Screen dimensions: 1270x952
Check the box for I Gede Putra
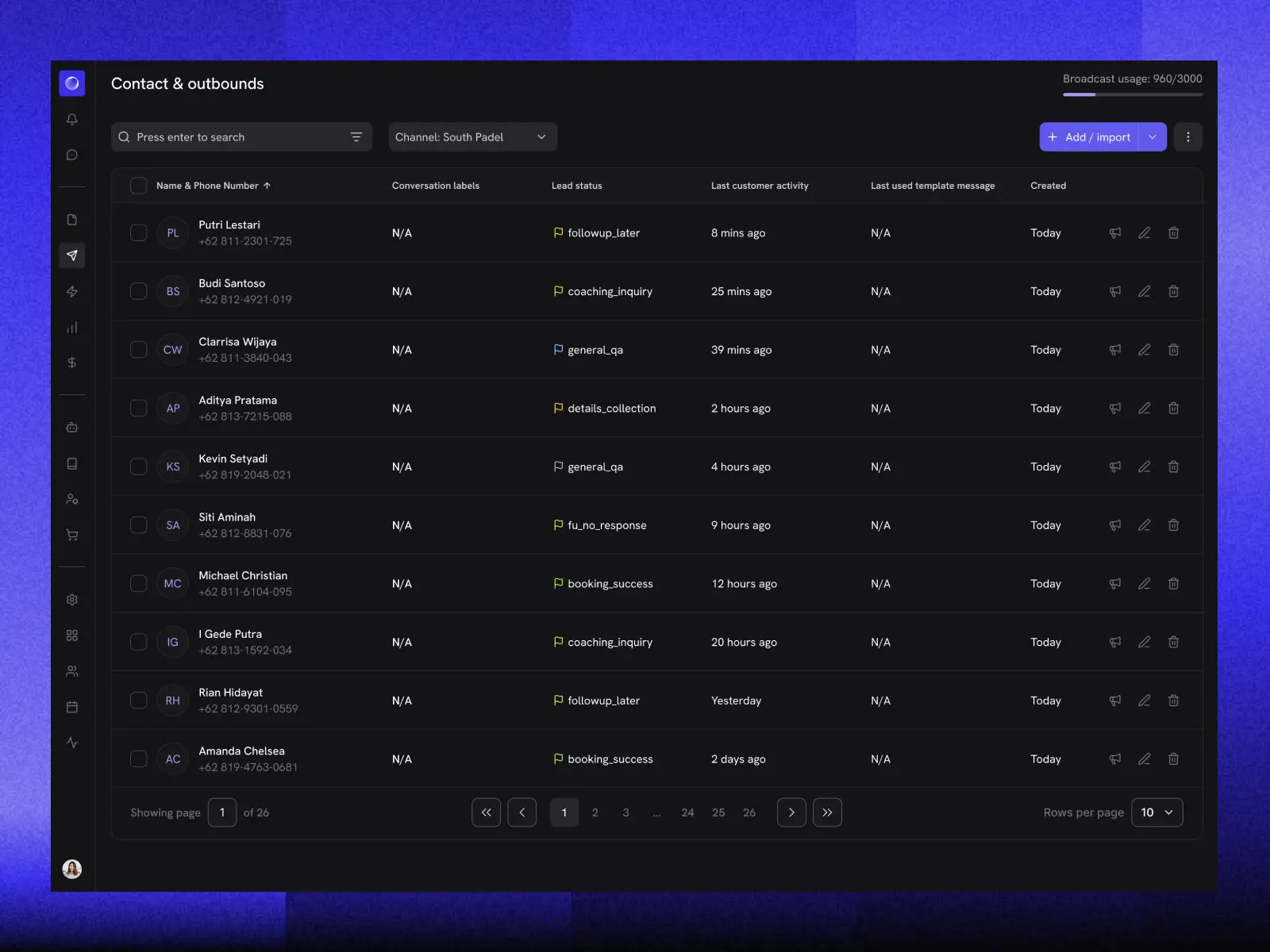139,642
